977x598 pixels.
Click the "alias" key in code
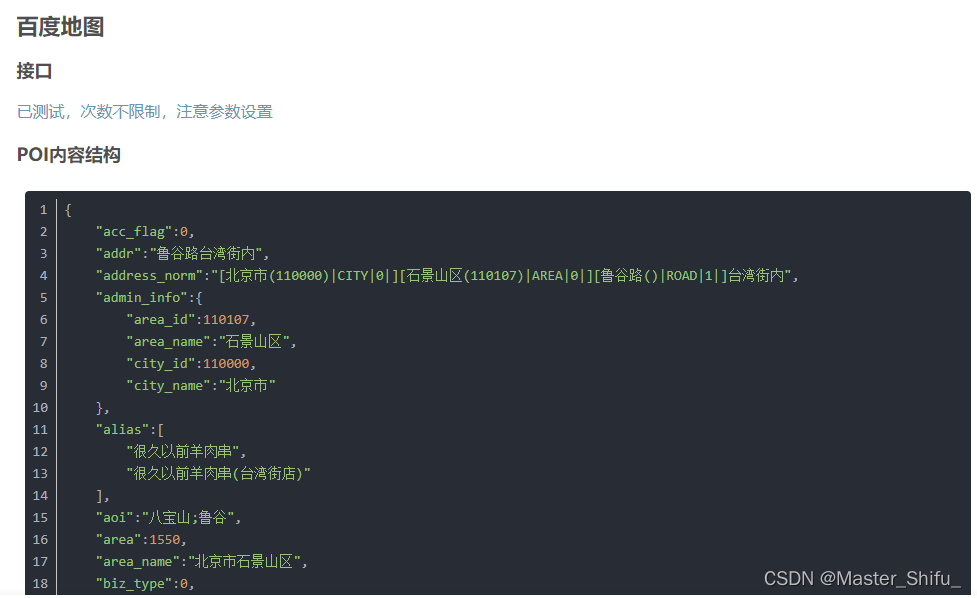(x=119, y=429)
